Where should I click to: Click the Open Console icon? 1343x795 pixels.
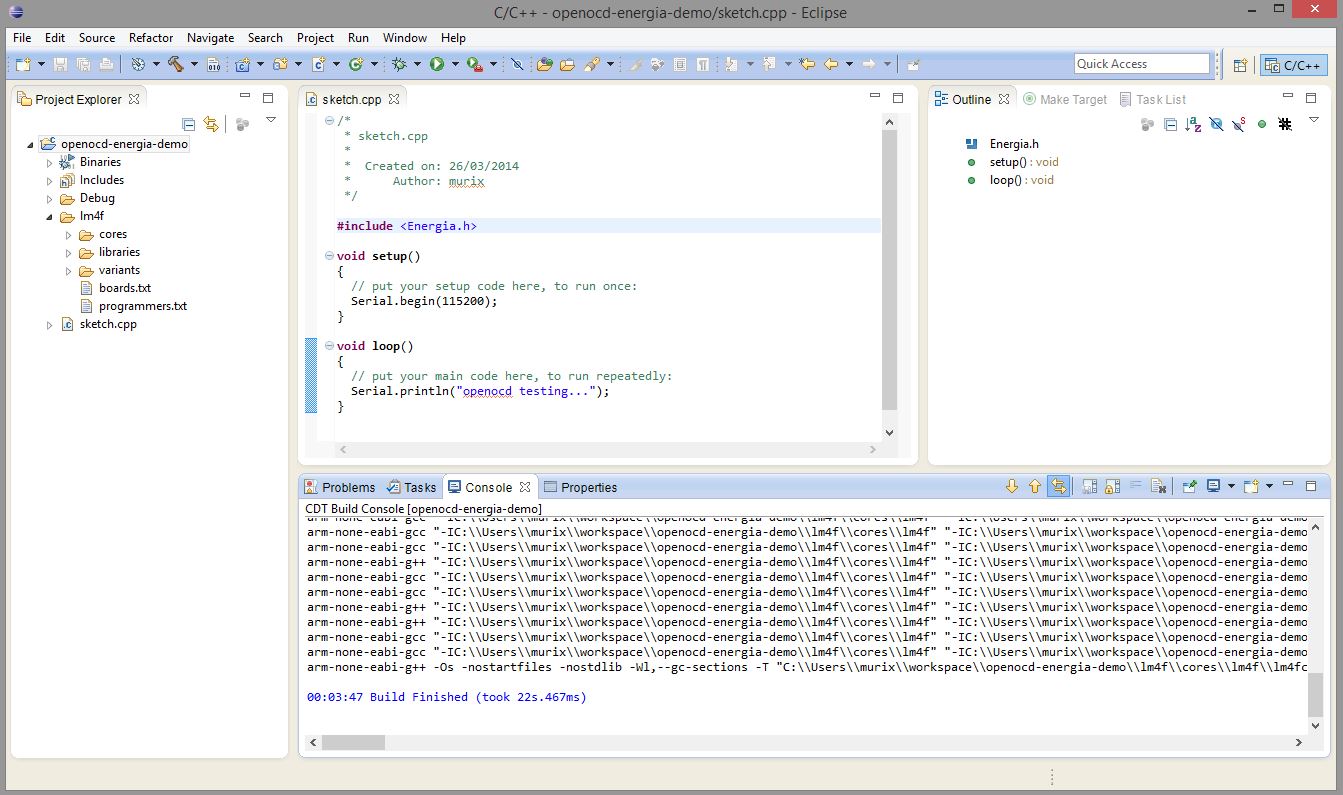[x=1251, y=487]
